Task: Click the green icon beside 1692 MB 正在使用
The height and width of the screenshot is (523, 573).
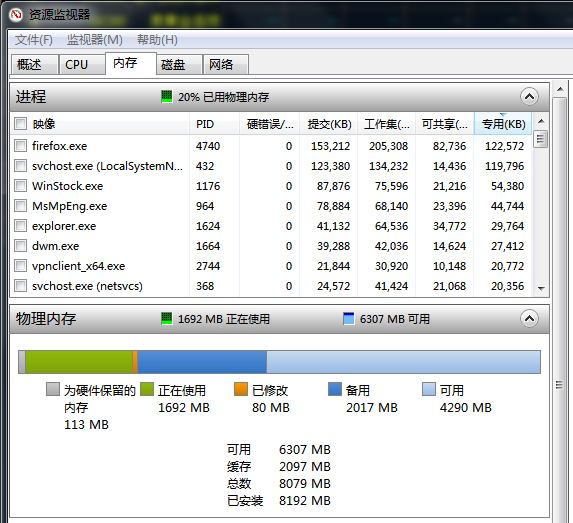Action: point(167,319)
